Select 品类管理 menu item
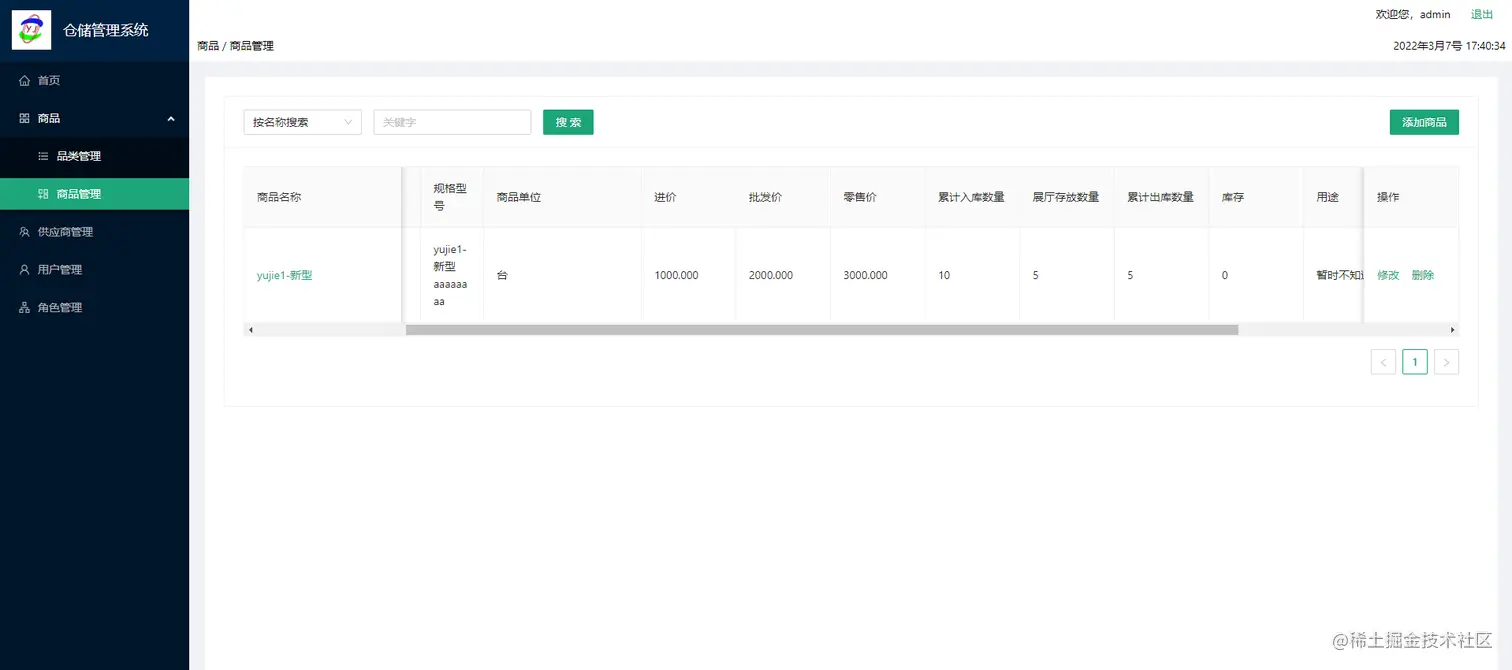Screen dimensions: 1512x670 pos(94,156)
